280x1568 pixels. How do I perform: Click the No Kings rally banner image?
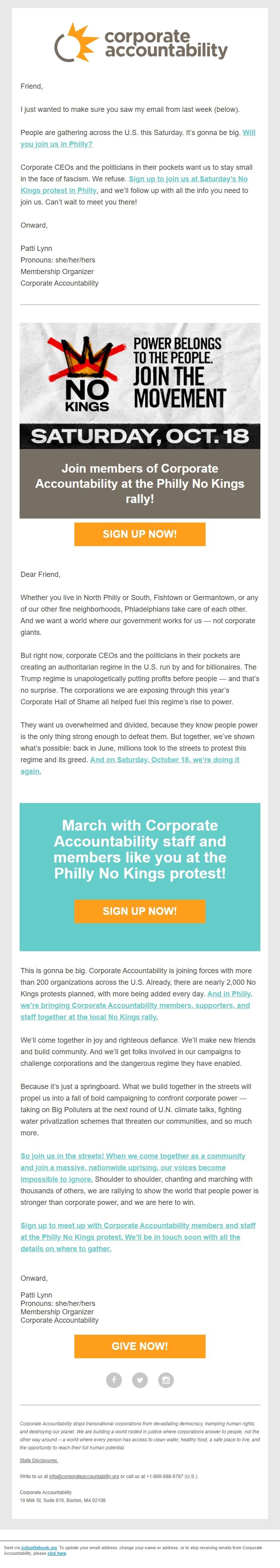point(140,385)
